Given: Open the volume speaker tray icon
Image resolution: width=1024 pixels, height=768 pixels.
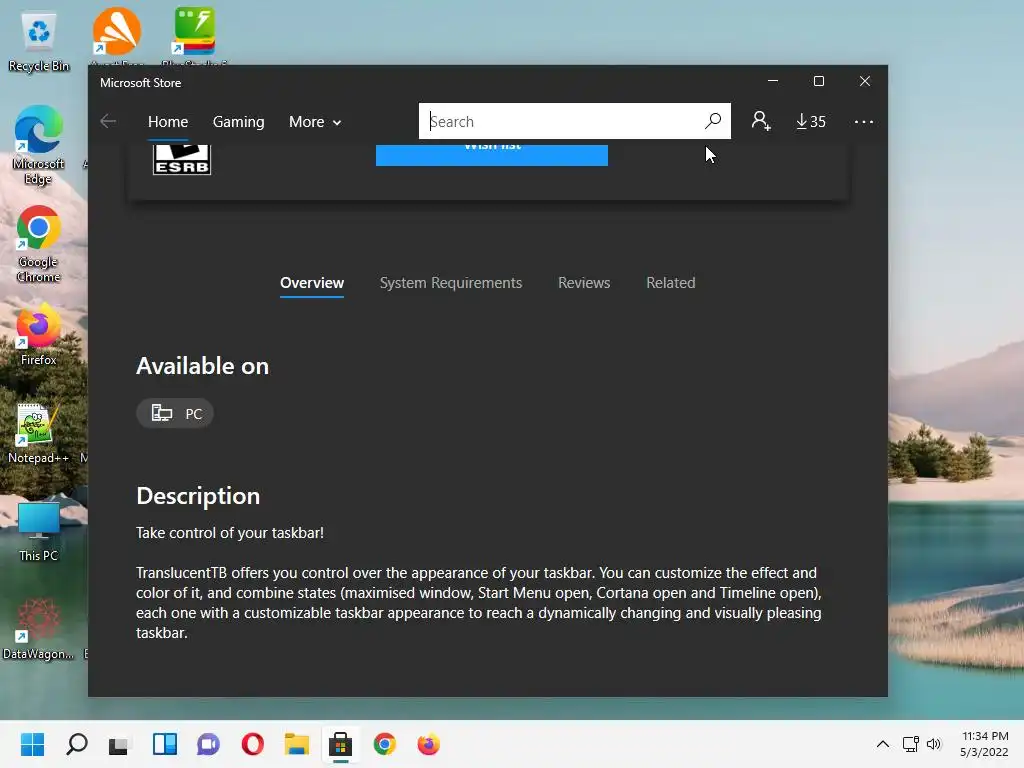Looking at the screenshot, I should pyautogui.click(x=934, y=744).
